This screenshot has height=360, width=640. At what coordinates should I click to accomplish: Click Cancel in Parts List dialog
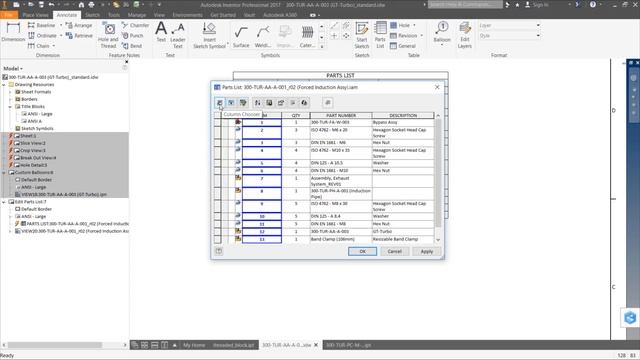(x=395, y=251)
